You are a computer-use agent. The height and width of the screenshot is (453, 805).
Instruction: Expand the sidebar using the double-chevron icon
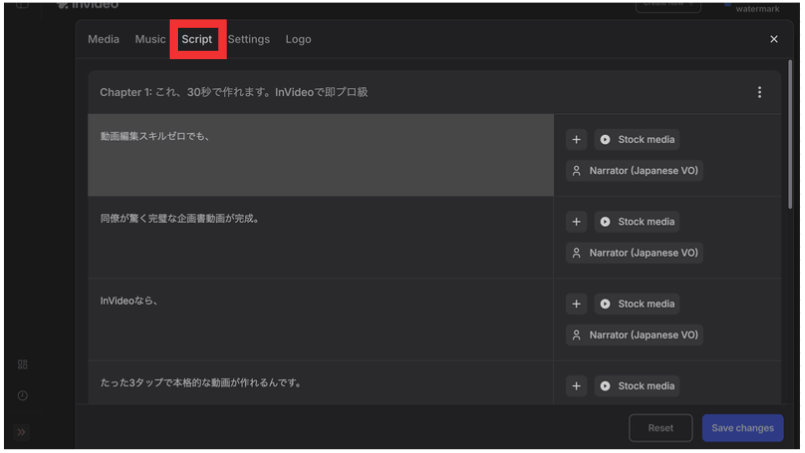[22, 432]
